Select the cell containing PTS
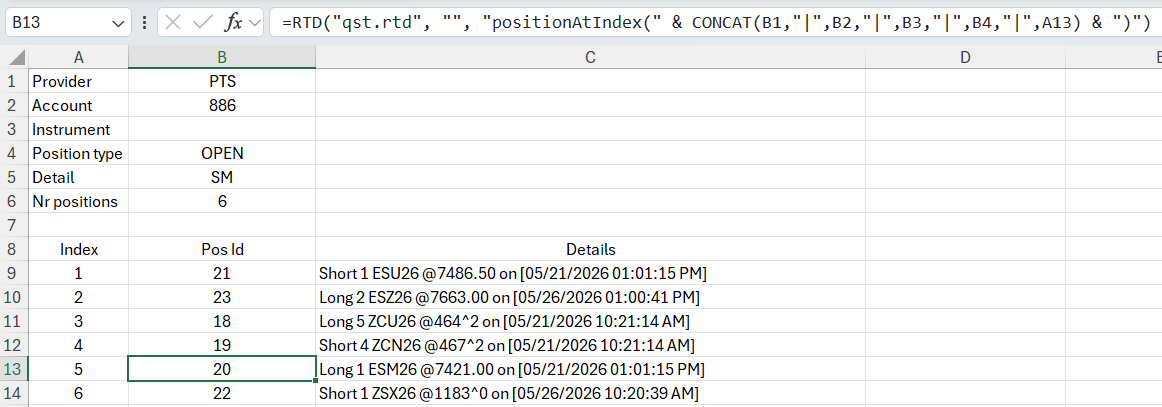 [x=222, y=81]
